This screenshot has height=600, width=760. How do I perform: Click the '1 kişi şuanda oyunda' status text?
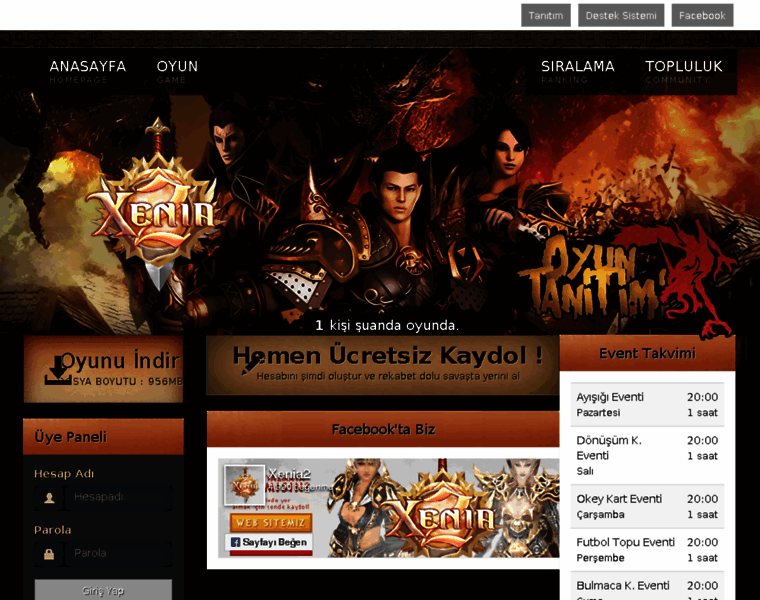click(x=387, y=325)
